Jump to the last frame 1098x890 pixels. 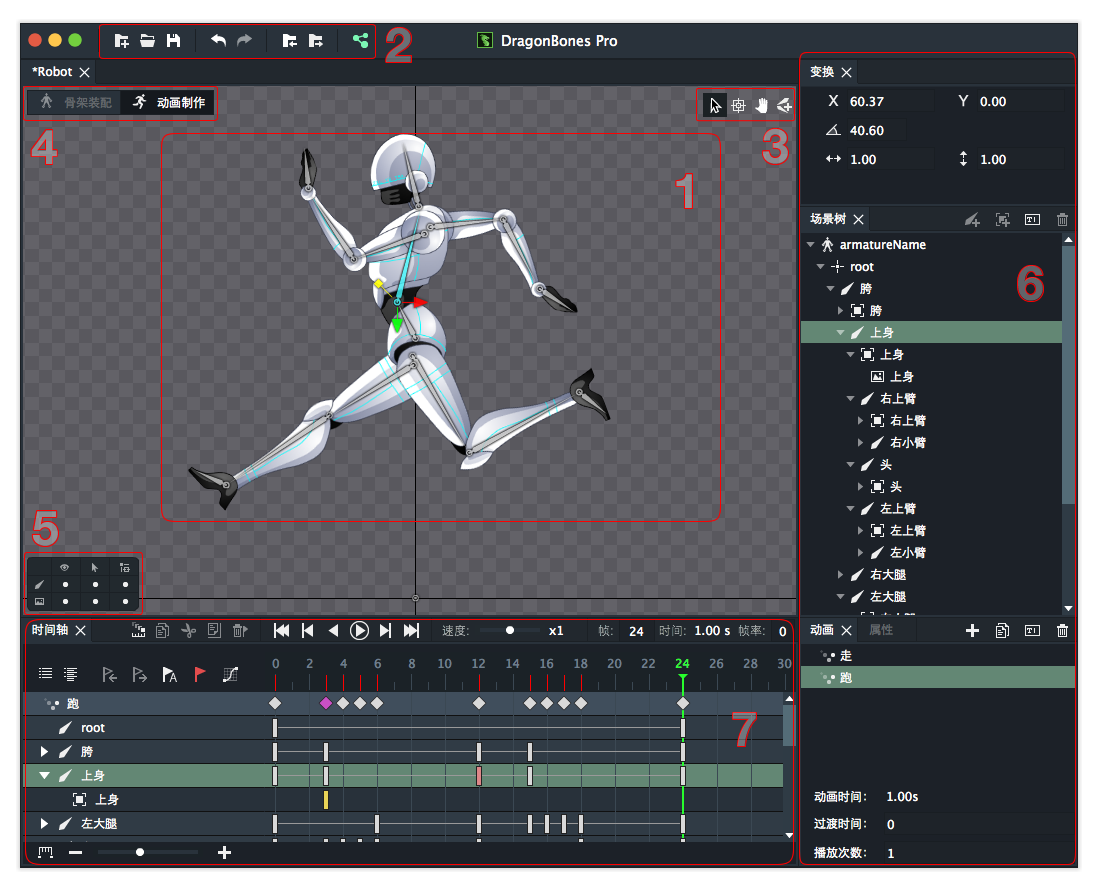(x=411, y=631)
